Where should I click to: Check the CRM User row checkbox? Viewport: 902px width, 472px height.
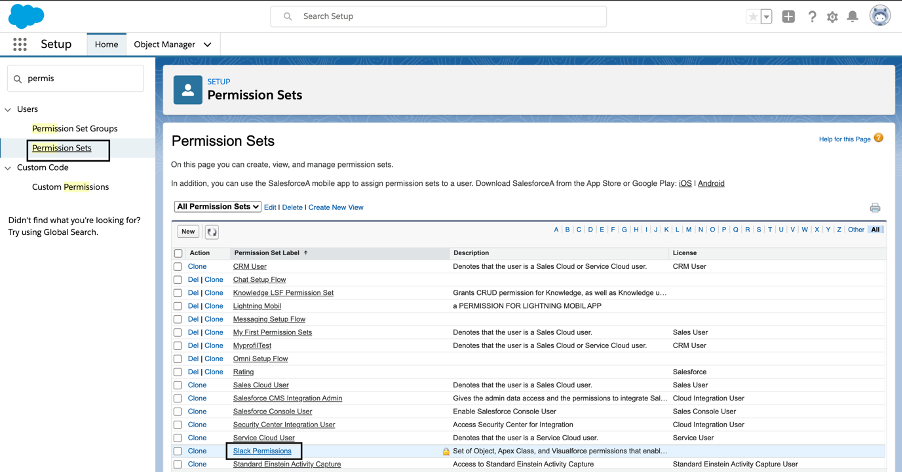178,267
